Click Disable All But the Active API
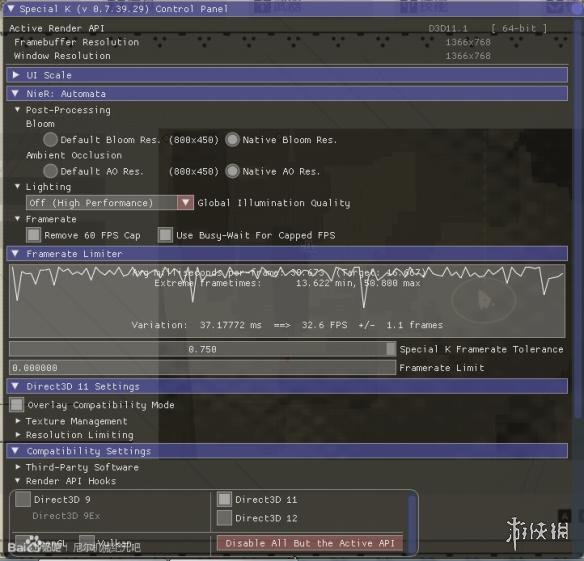The width and height of the screenshot is (584, 561). tap(310, 543)
